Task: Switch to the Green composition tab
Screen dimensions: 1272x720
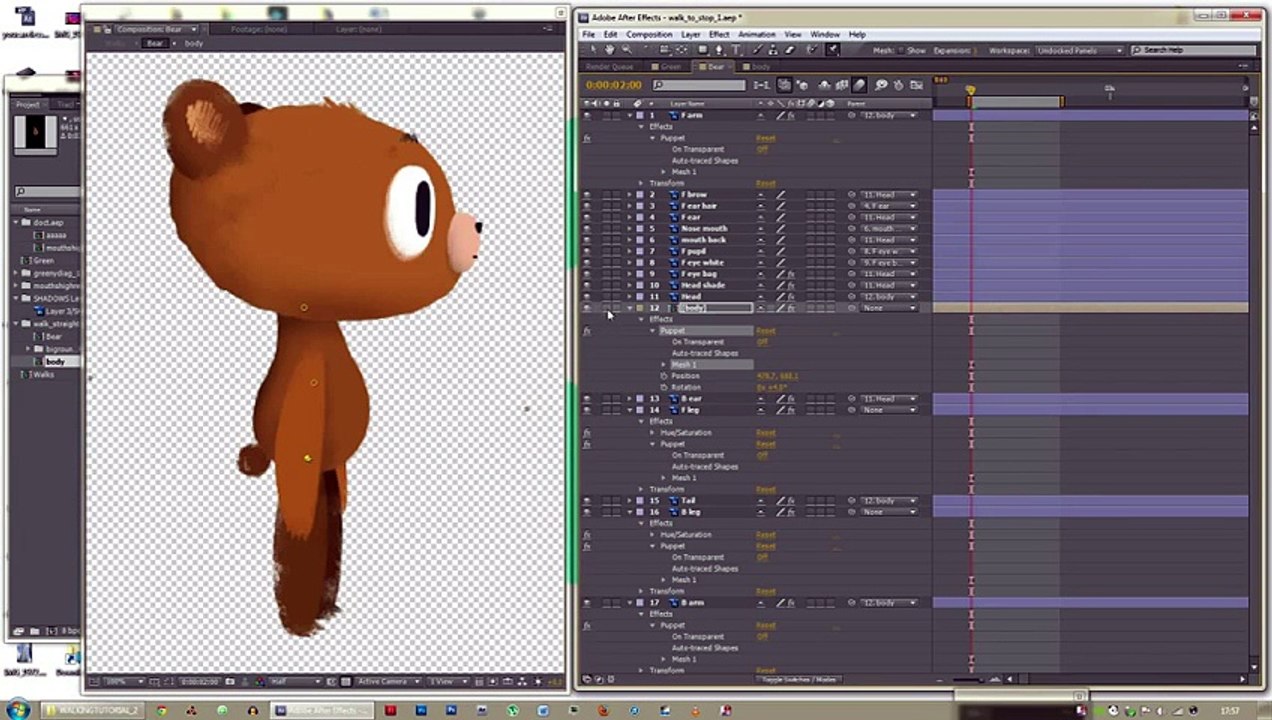Action: tap(670, 67)
